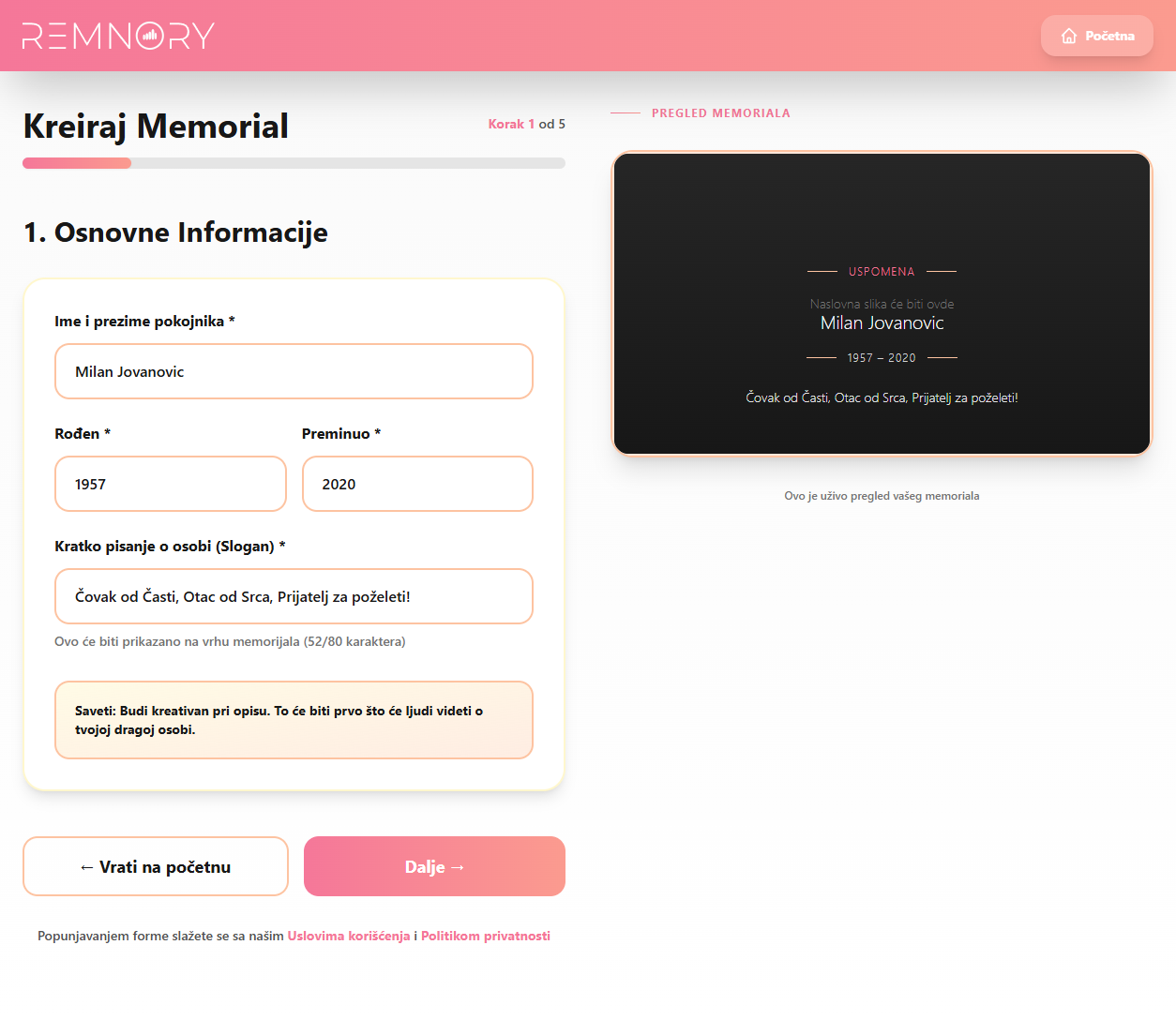Viewport: 1176px width, 1020px height.
Task: Click the house icon in Početna button
Action: click(1068, 36)
